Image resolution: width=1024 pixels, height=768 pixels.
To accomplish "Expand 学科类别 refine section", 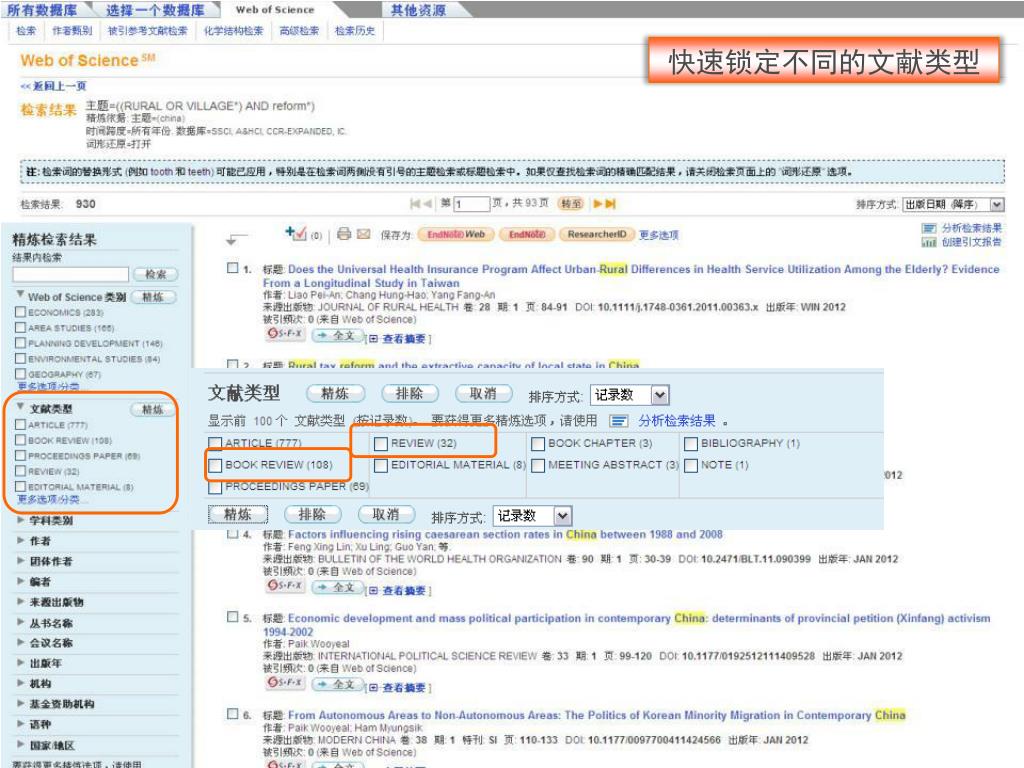I will [x=21, y=520].
